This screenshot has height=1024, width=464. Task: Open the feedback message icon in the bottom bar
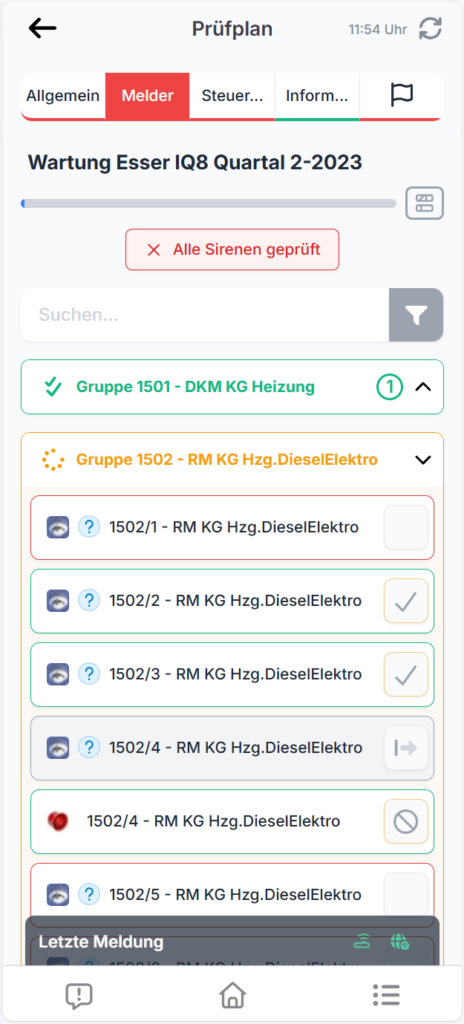[79, 996]
